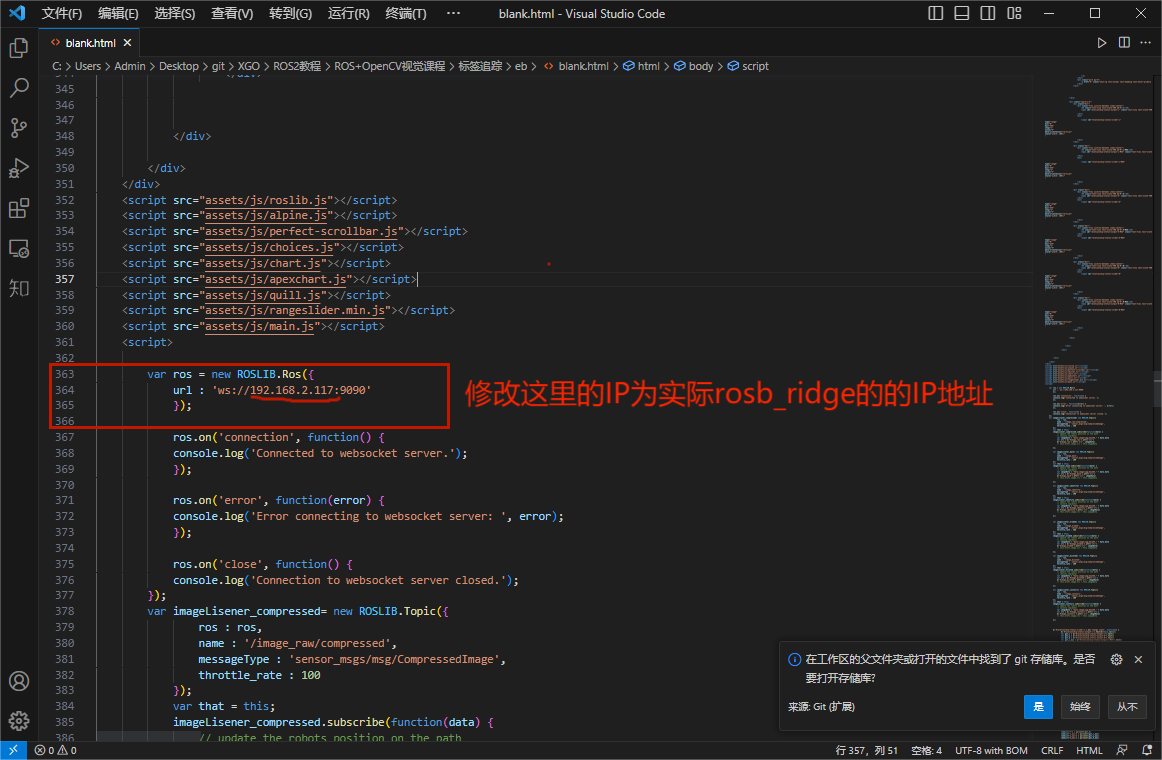The image size is (1162, 760).
Task: Click the VS Code logo in title bar
Action: click(16, 13)
